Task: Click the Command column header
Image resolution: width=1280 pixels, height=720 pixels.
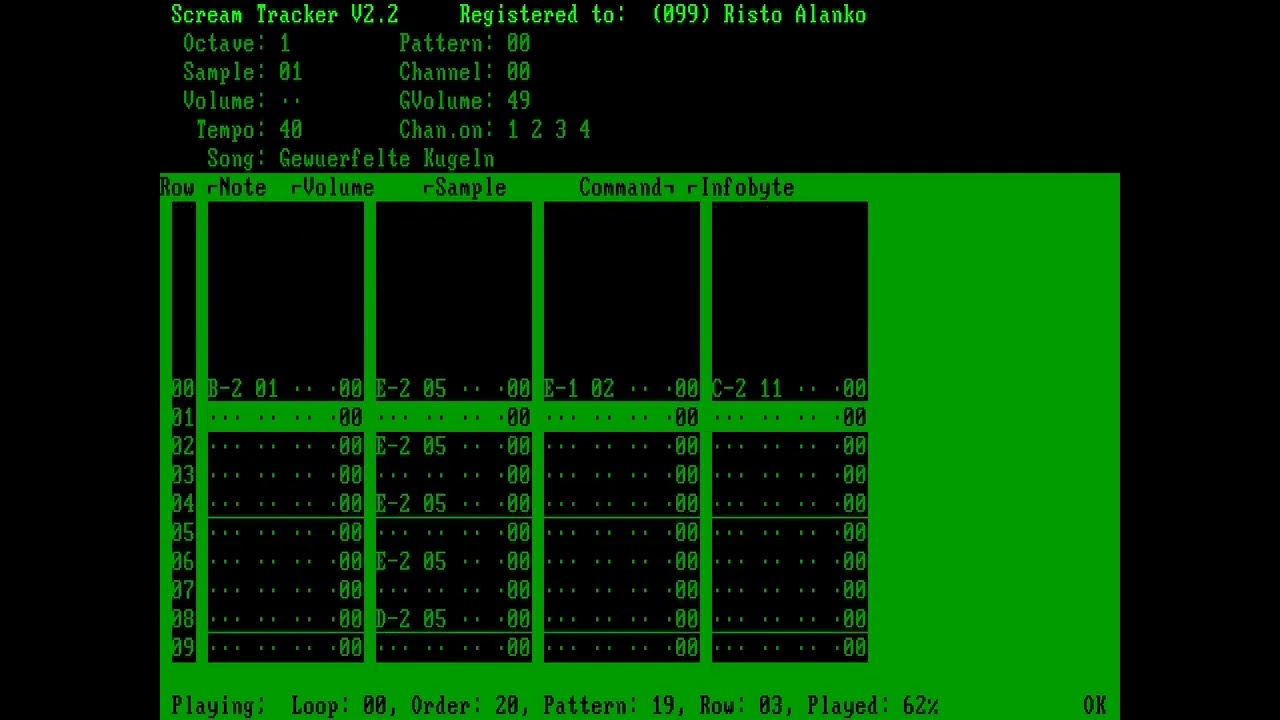Action: [x=621, y=188]
